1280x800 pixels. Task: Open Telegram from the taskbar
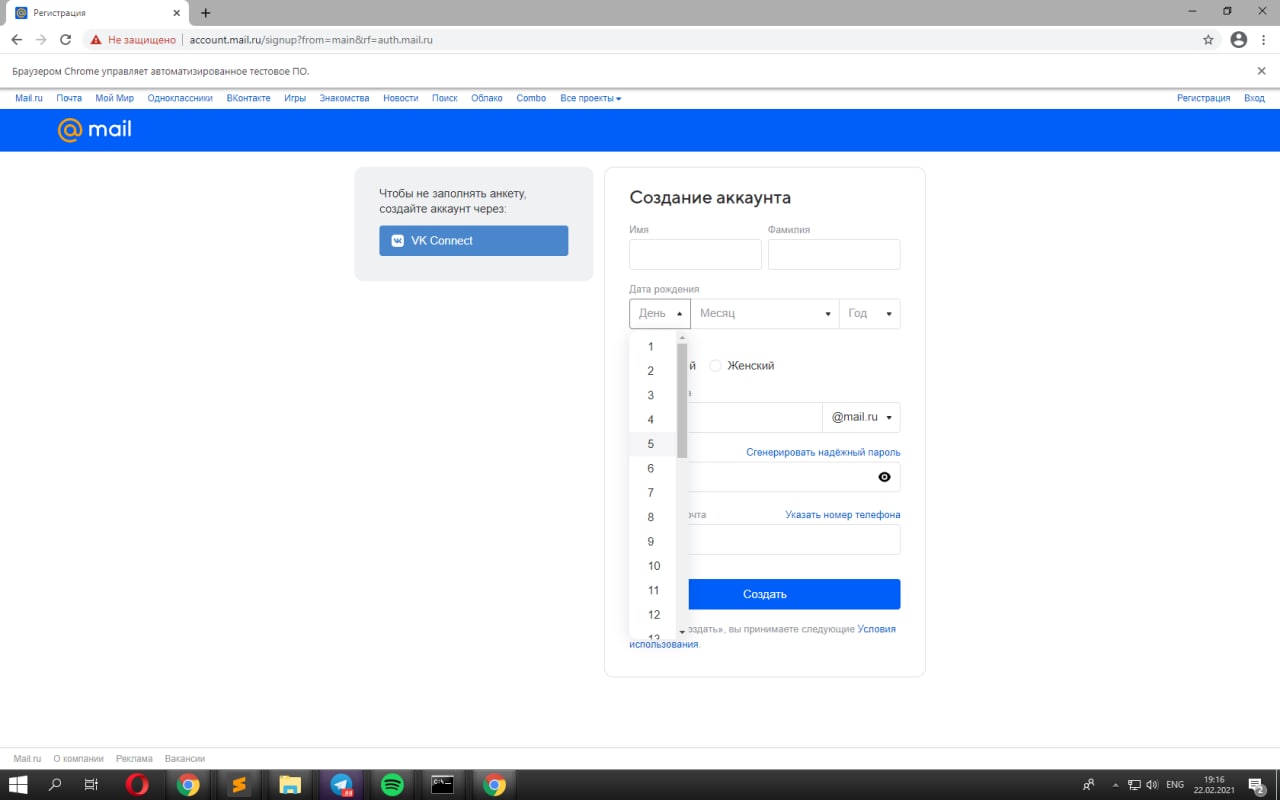pos(341,785)
